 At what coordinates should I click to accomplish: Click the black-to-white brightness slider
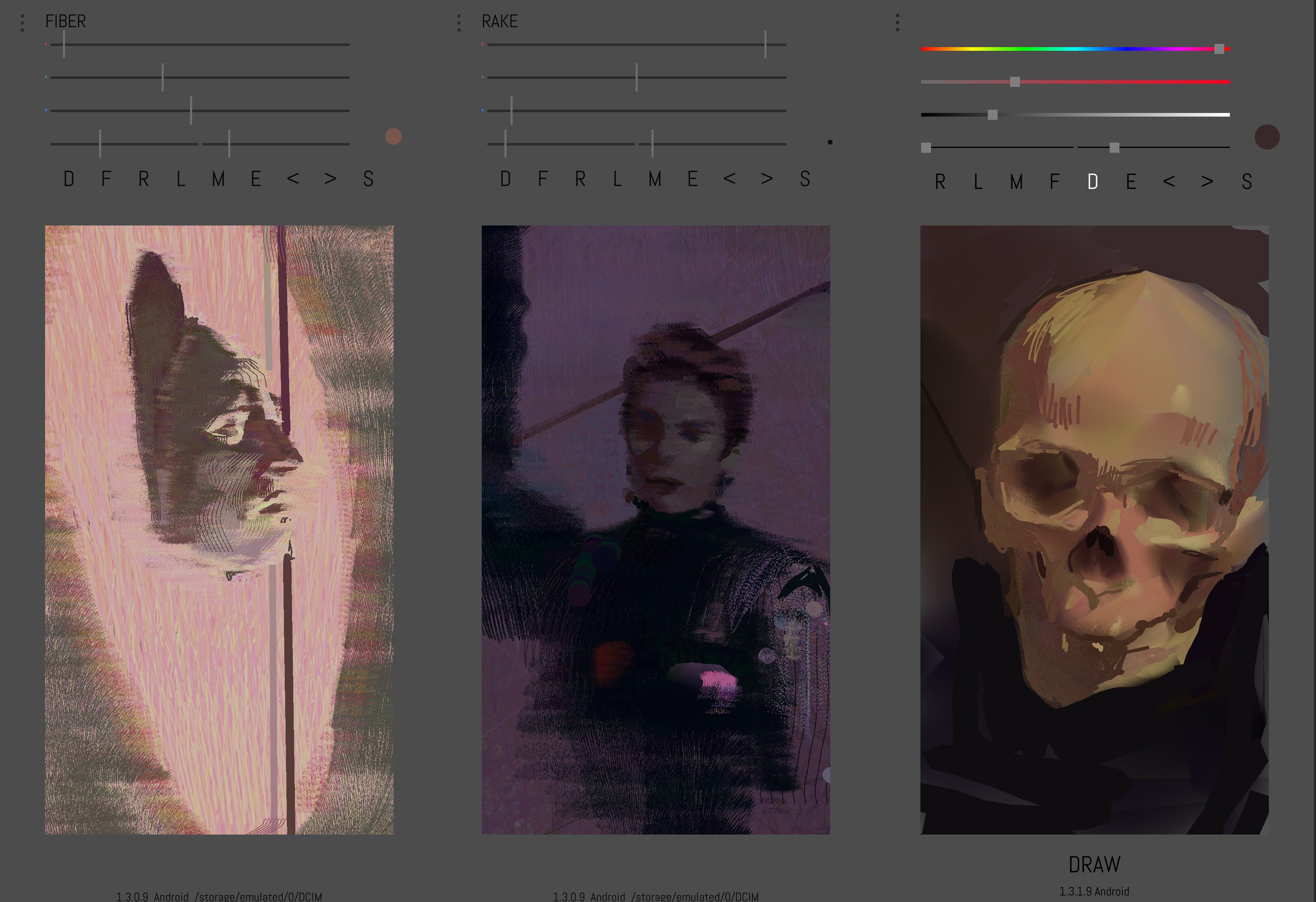pos(1075,115)
